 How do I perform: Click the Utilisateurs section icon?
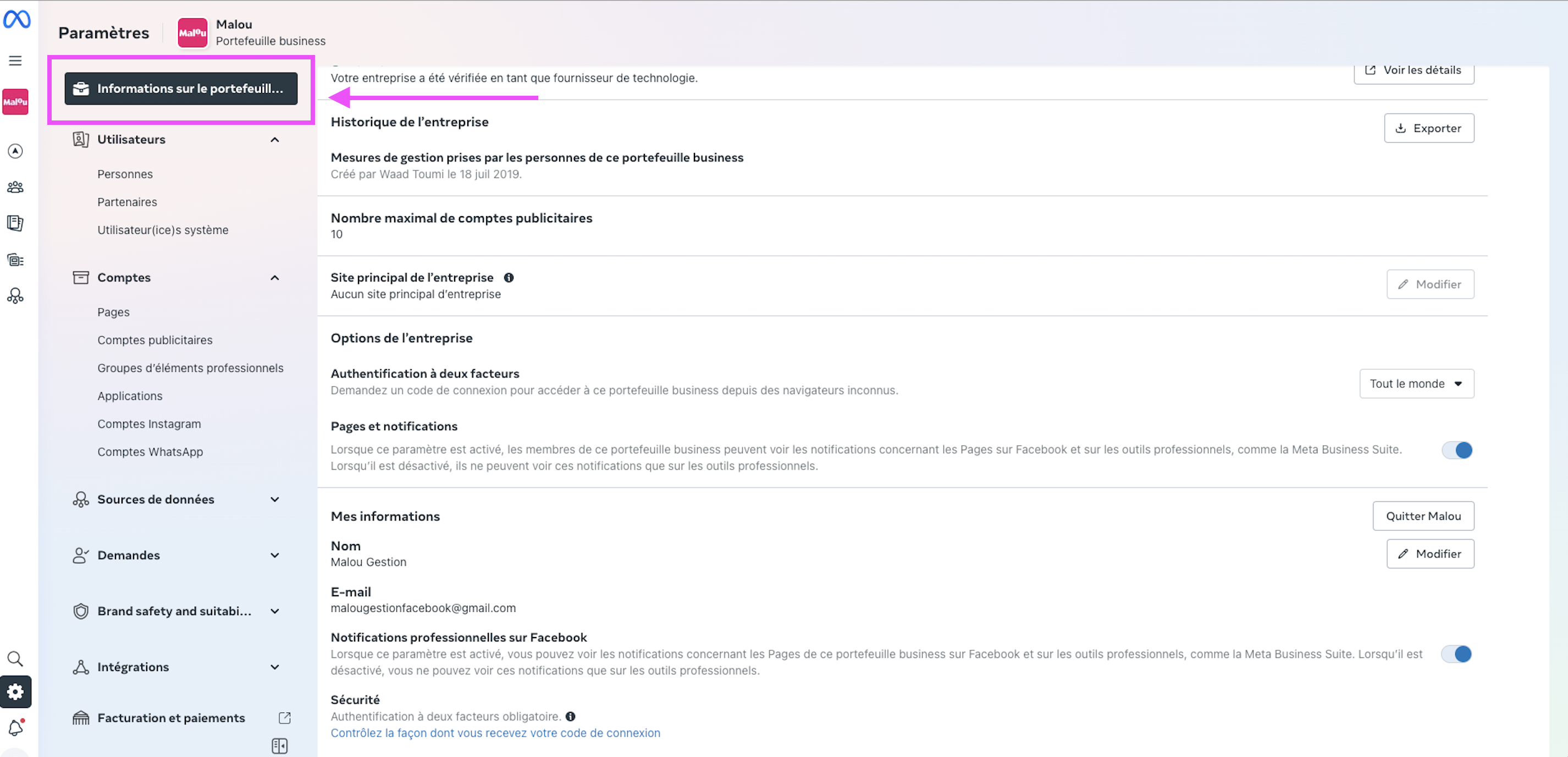coord(80,139)
